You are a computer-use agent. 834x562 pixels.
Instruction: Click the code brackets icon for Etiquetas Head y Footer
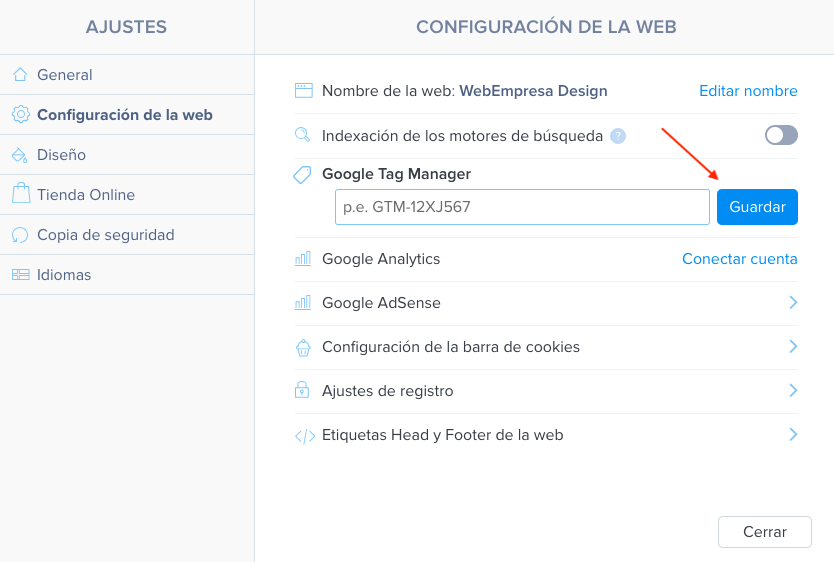[305, 436]
